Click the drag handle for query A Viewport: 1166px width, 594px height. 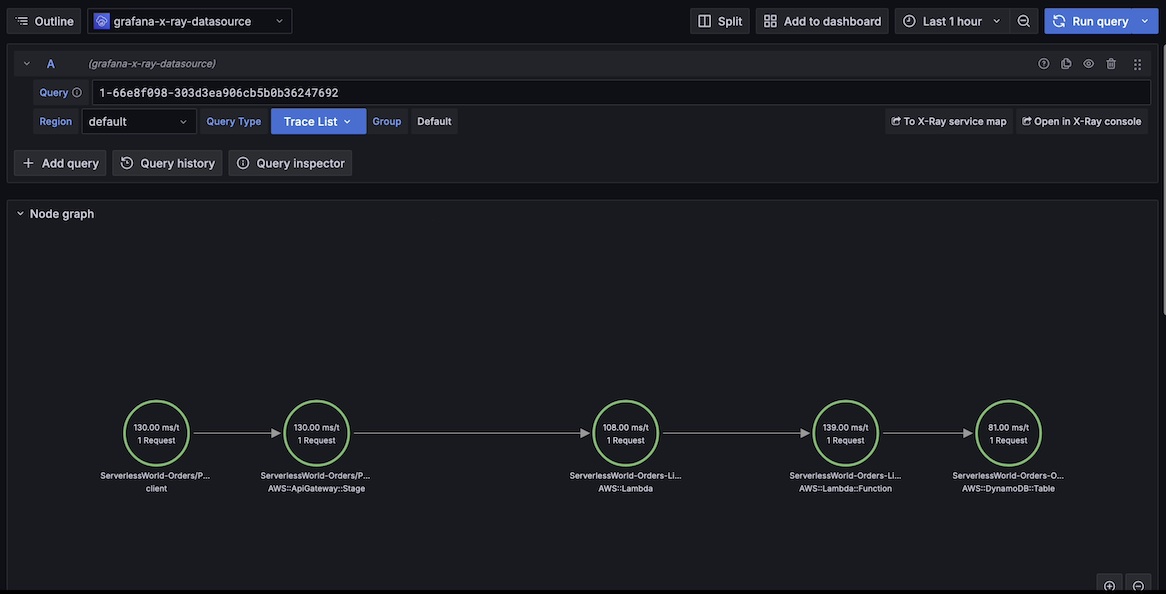pos(1137,64)
